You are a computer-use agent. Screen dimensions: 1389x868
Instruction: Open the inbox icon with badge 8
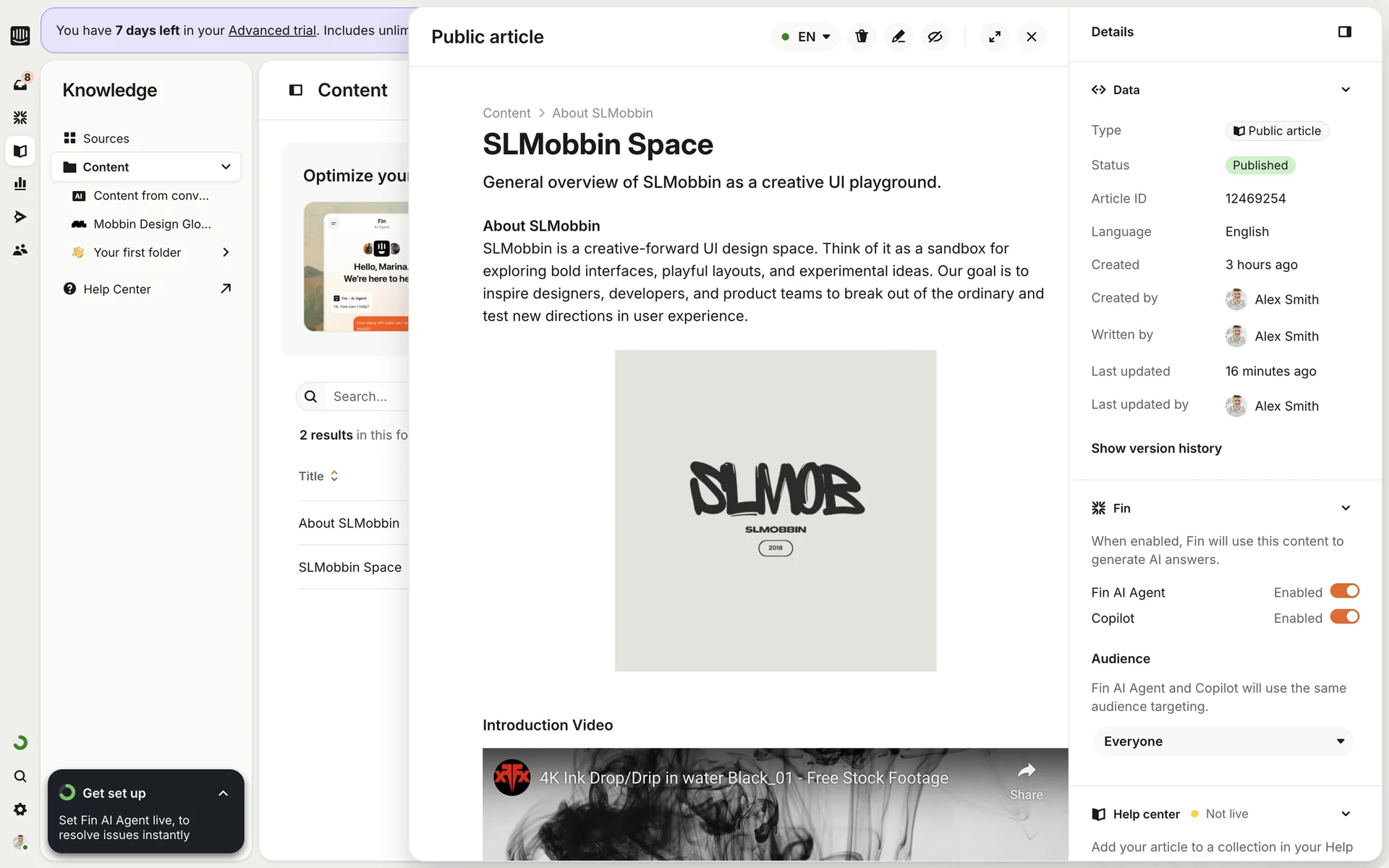point(20,84)
